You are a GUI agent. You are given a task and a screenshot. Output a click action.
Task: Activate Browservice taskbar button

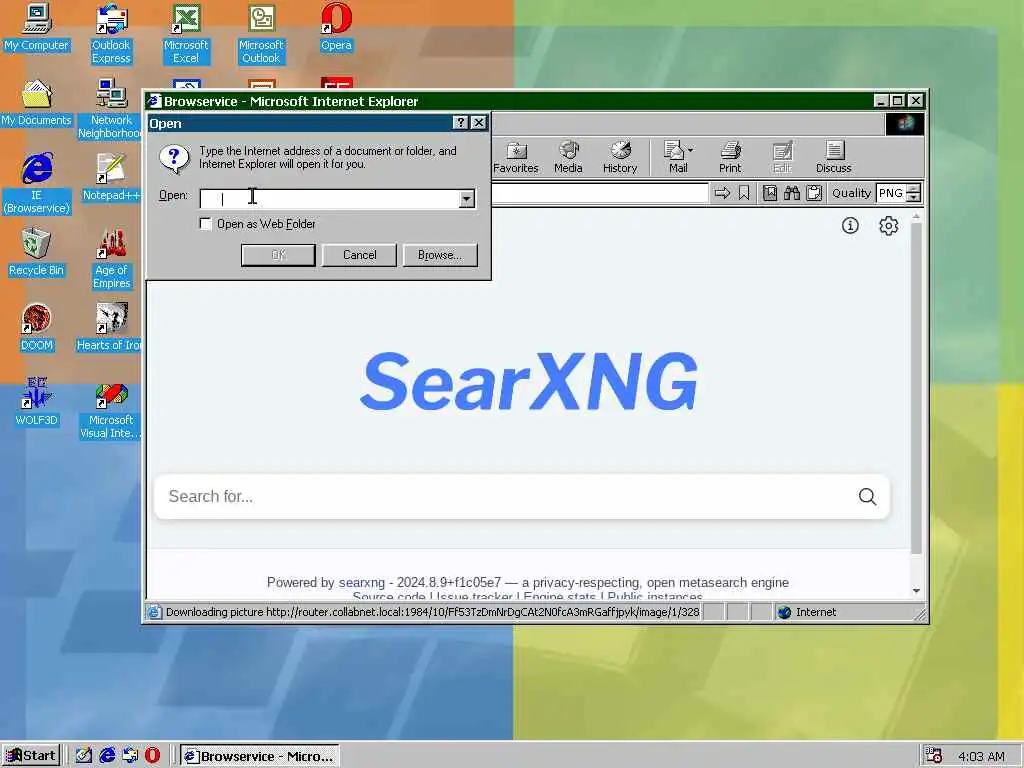[x=260, y=756]
